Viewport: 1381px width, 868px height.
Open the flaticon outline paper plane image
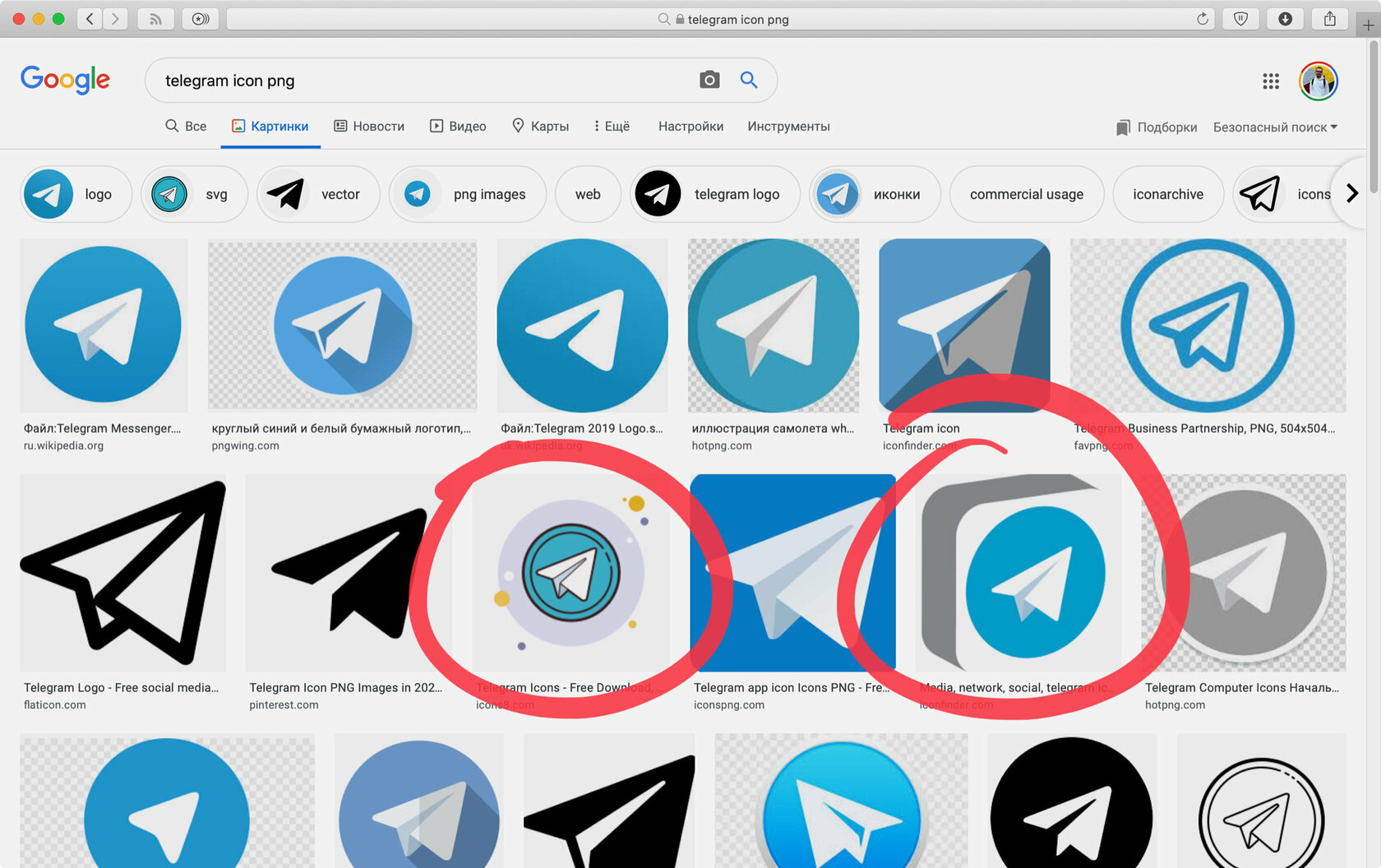pos(122,573)
